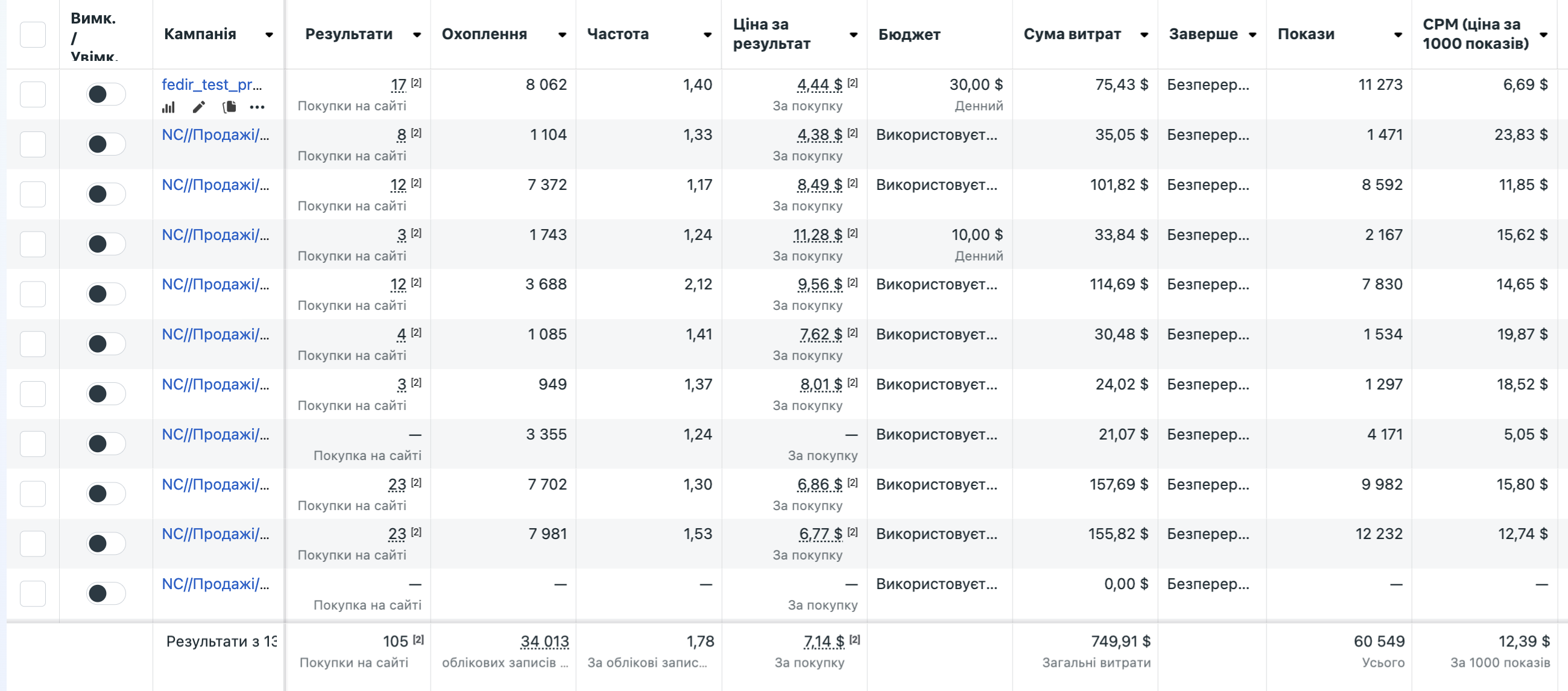Click the Кампанія column header label
The width and height of the screenshot is (1568, 691).
200,34
